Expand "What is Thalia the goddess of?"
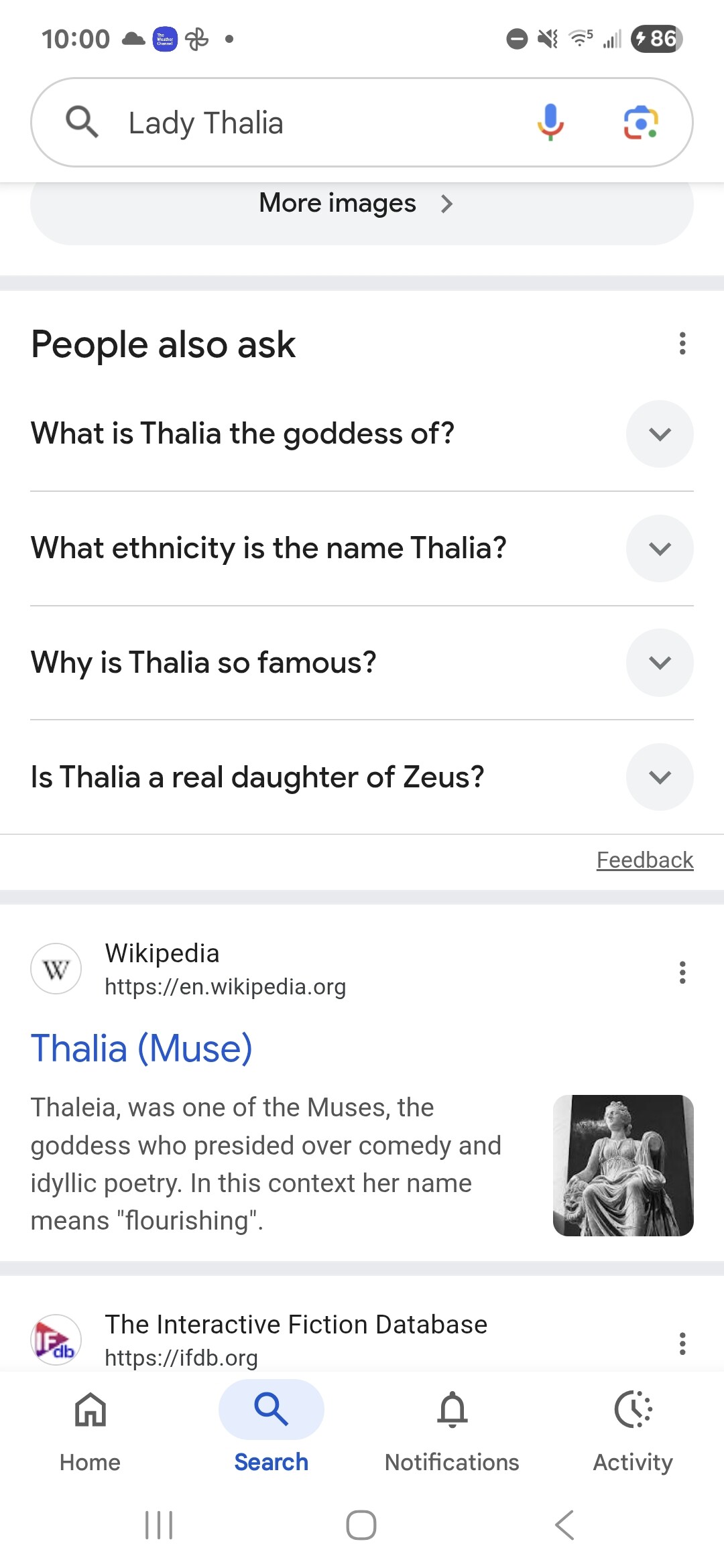Image resolution: width=724 pixels, height=1568 pixels. (x=660, y=434)
